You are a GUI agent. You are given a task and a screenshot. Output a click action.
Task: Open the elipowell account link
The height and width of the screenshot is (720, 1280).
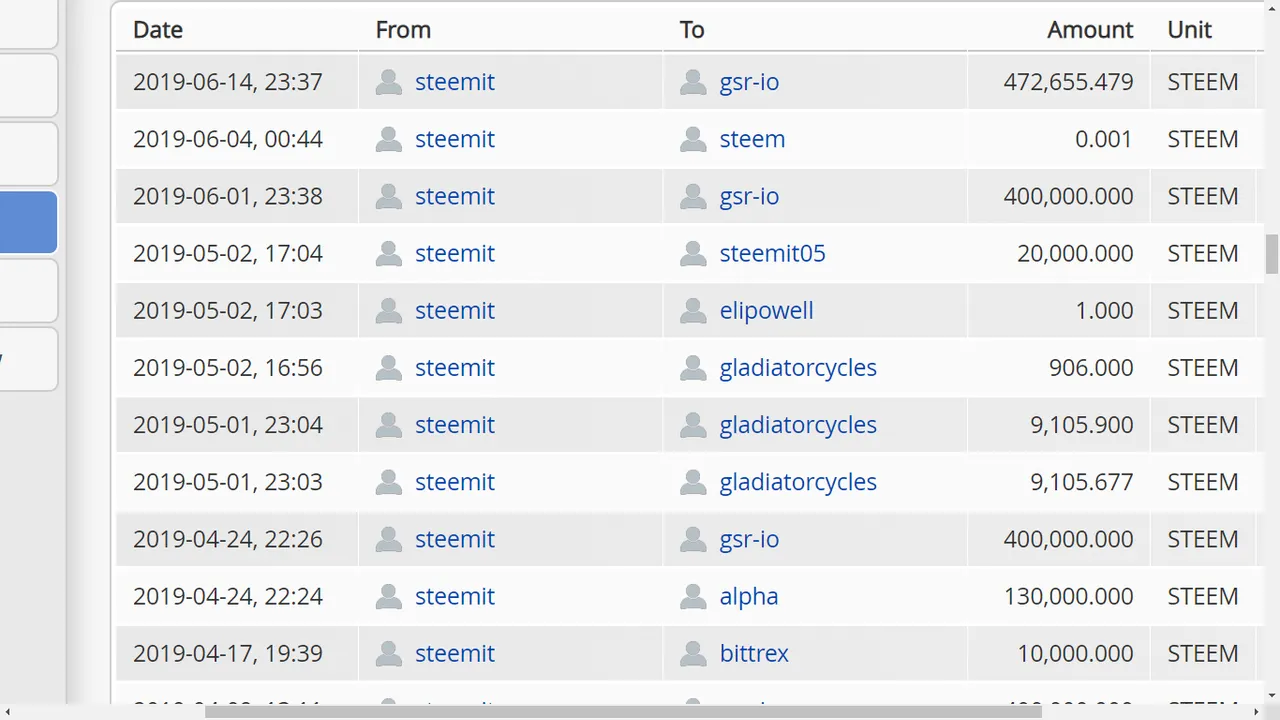click(x=766, y=311)
